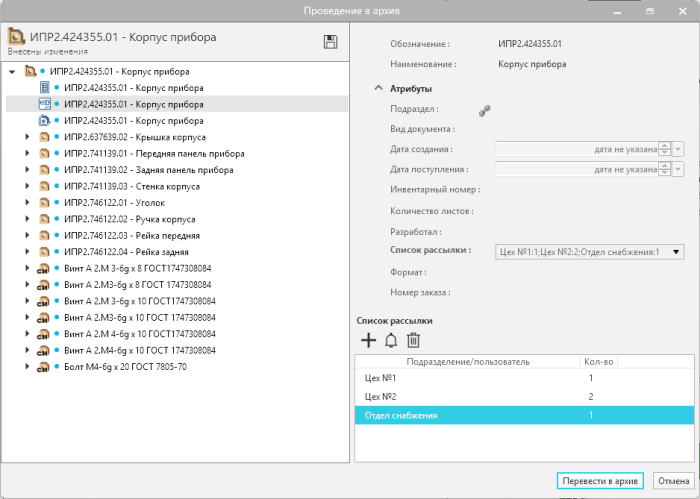
Task: Expand the Передняя панель прибора node
Action: [28, 154]
